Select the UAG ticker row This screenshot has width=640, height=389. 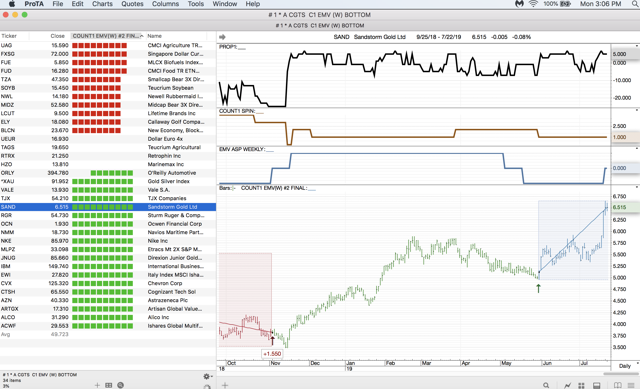click(108, 45)
